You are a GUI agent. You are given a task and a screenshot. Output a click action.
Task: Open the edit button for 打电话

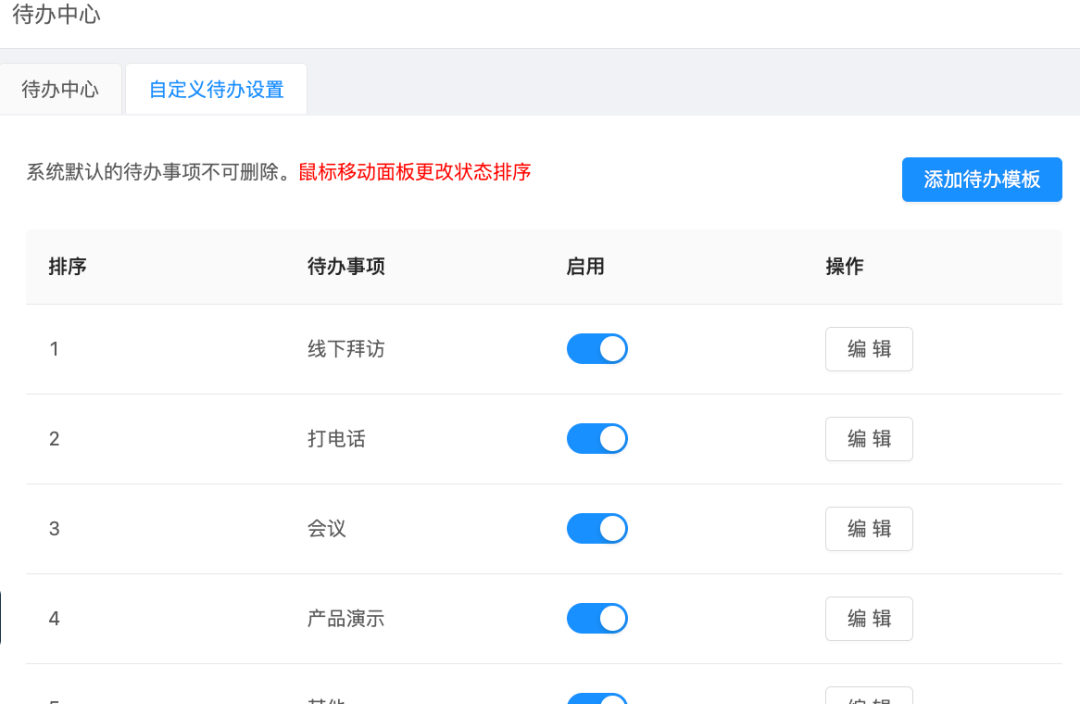point(868,439)
